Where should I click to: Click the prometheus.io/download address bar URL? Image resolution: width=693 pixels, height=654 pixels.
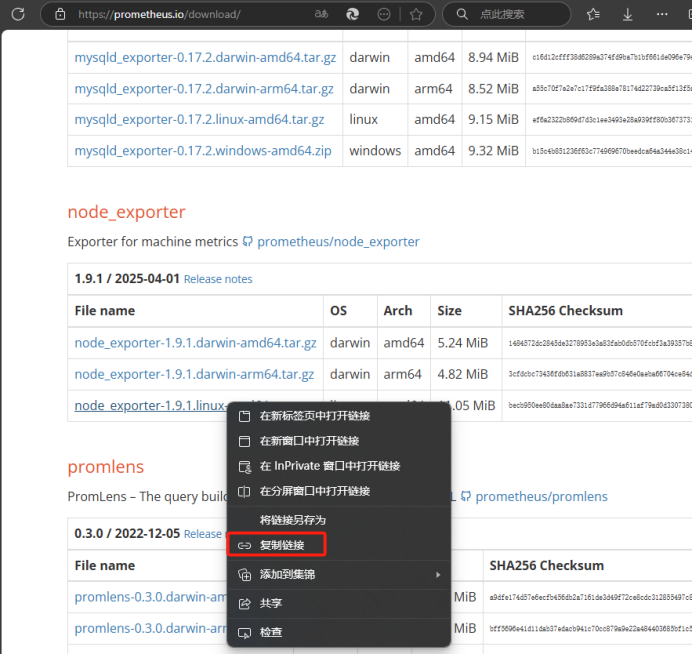(159, 14)
